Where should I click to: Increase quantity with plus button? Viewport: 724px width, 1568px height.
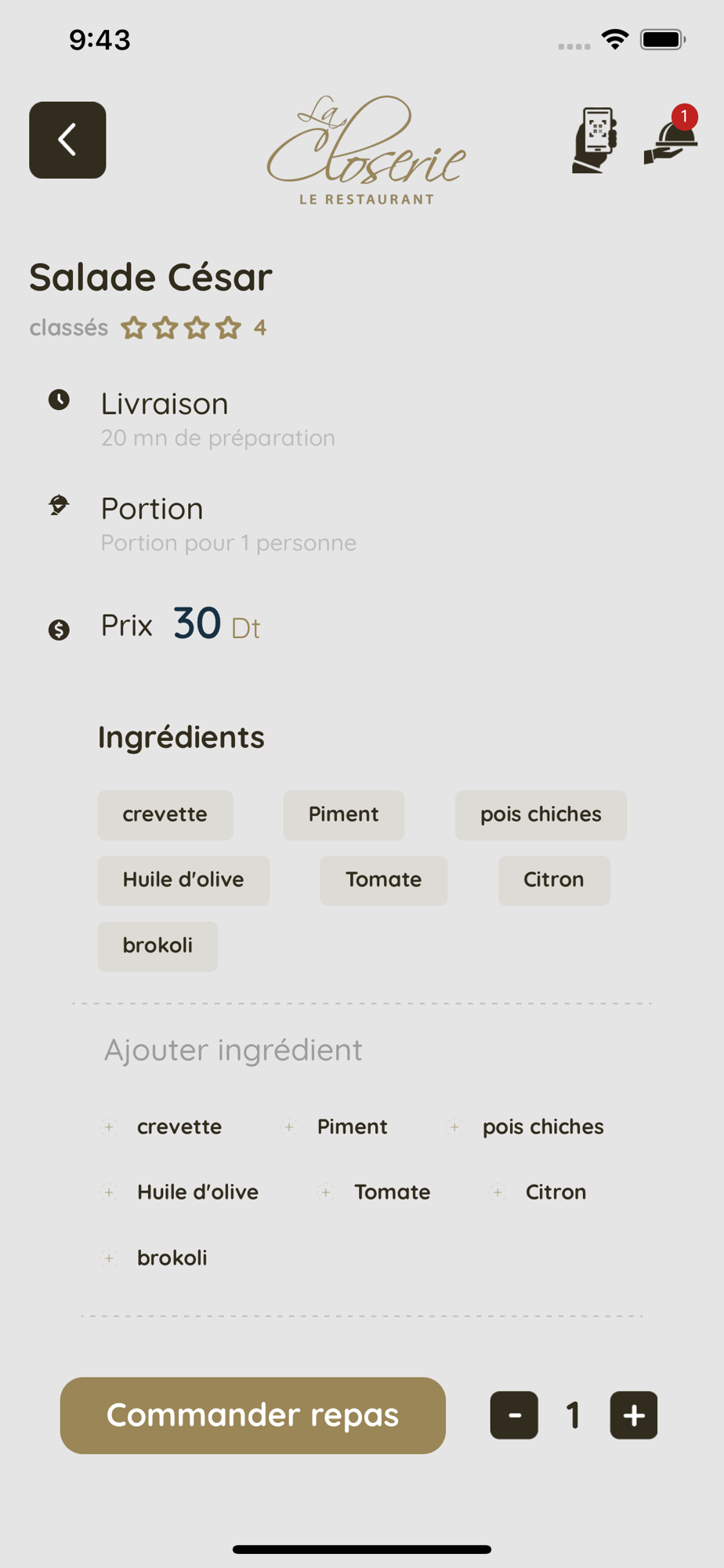(634, 1415)
